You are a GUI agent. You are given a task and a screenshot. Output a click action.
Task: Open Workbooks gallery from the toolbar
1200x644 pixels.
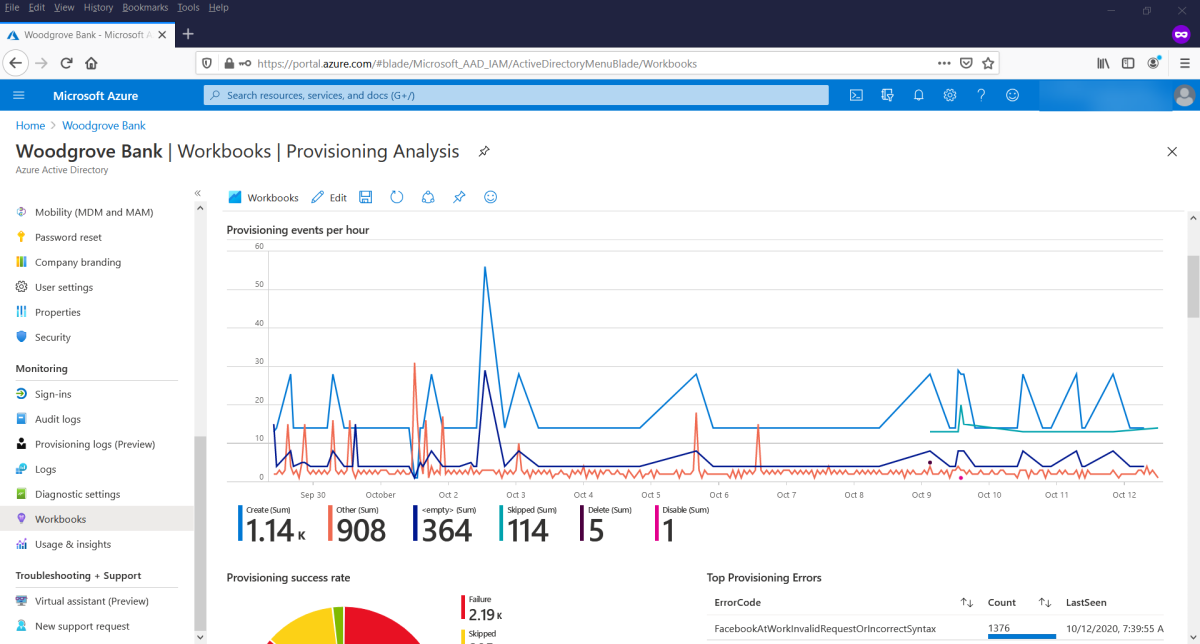tap(264, 198)
